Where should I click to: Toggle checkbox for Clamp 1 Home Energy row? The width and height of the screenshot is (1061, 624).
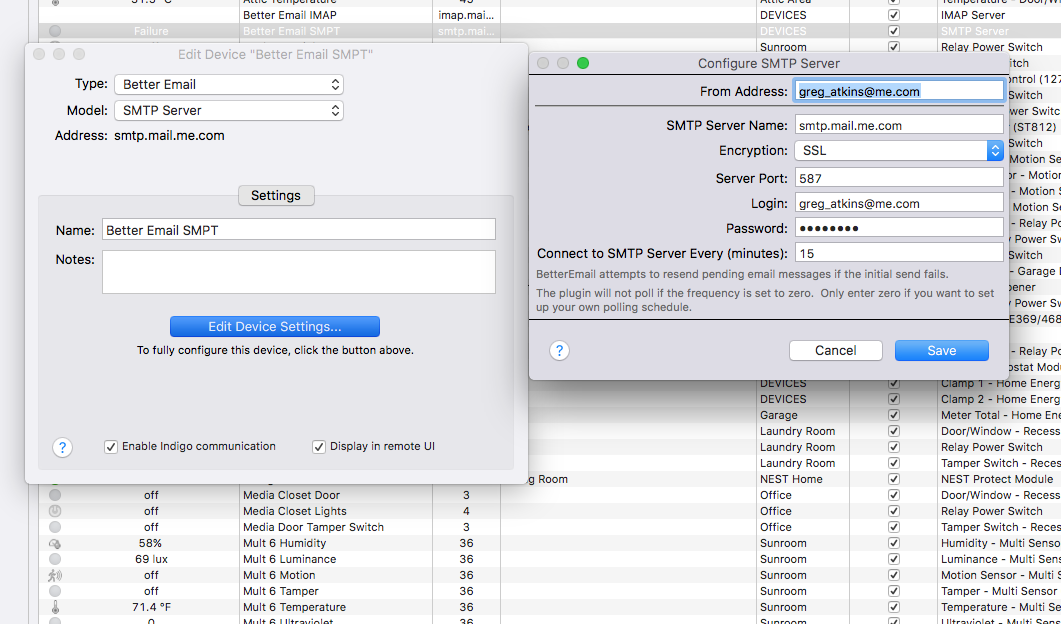click(894, 383)
